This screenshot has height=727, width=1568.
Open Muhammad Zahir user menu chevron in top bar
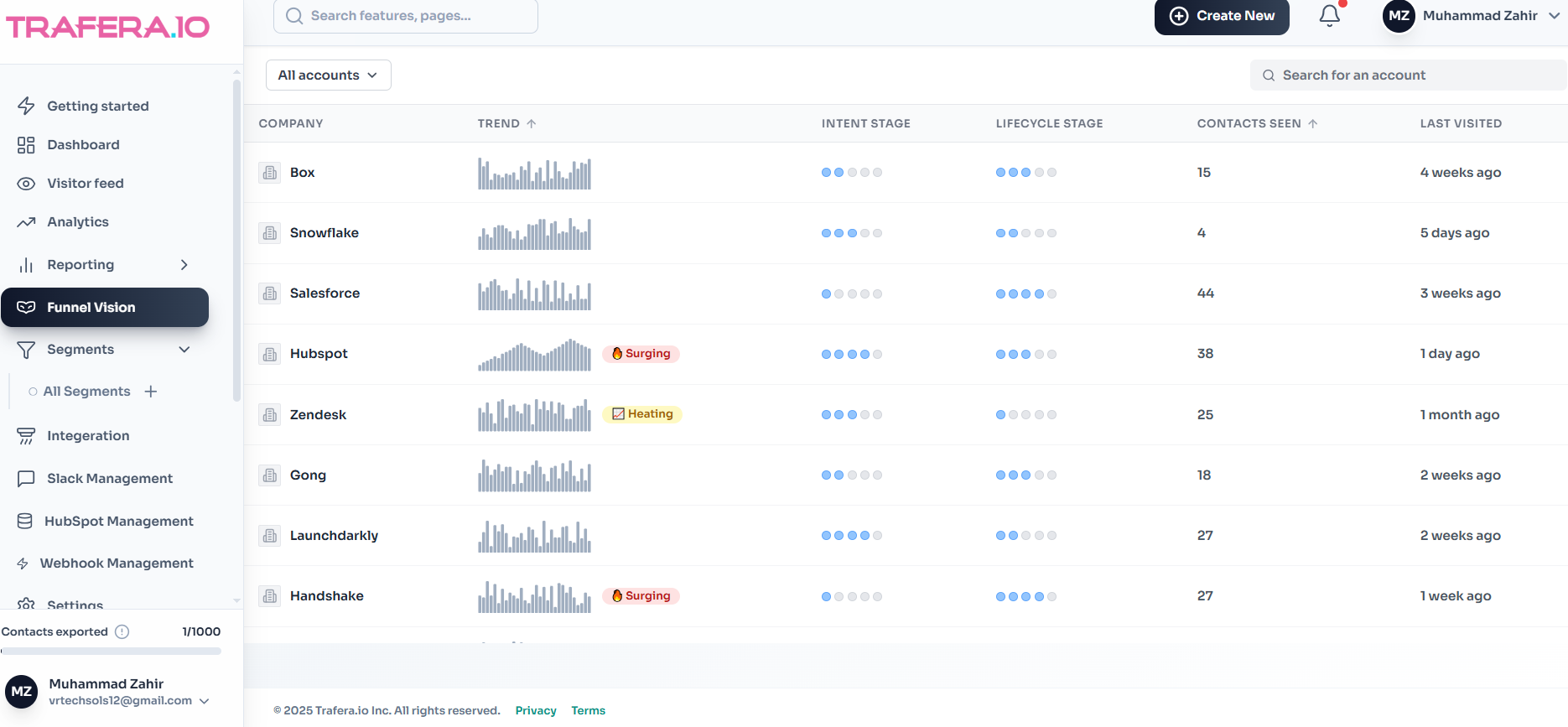tap(1554, 16)
